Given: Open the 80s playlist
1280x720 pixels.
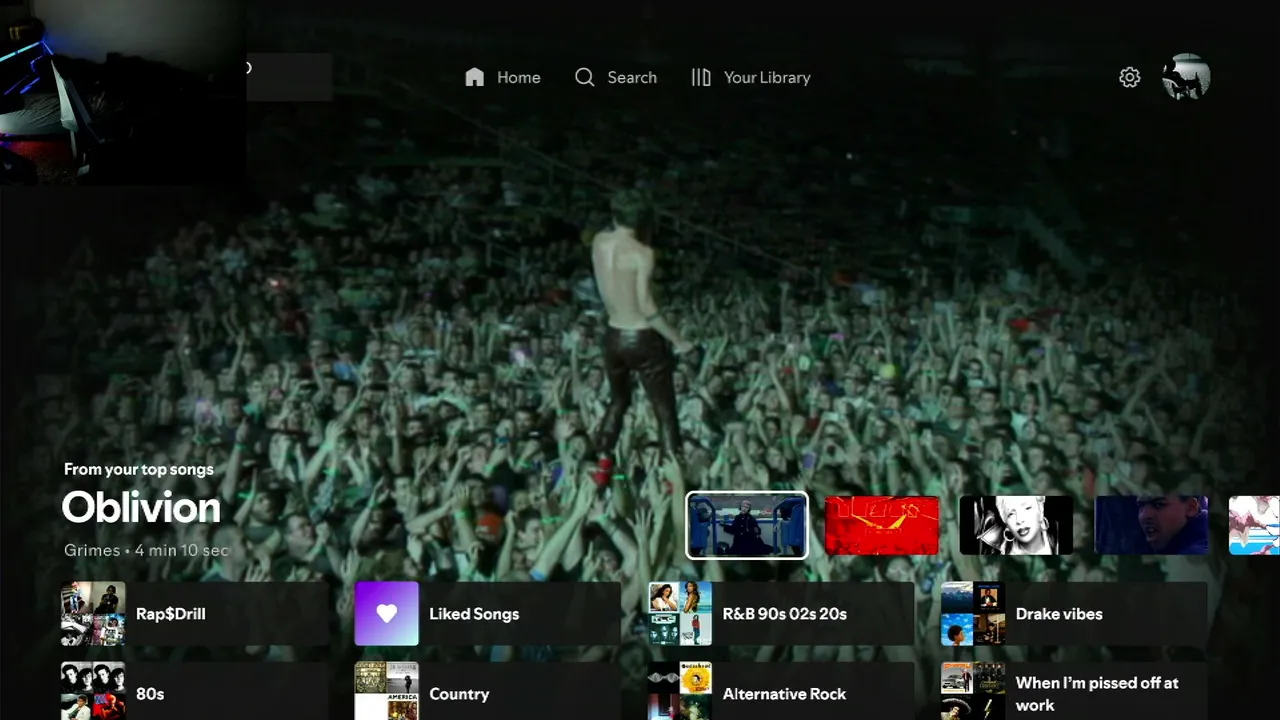Looking at the screenshot, I should [x=195, y=691].
